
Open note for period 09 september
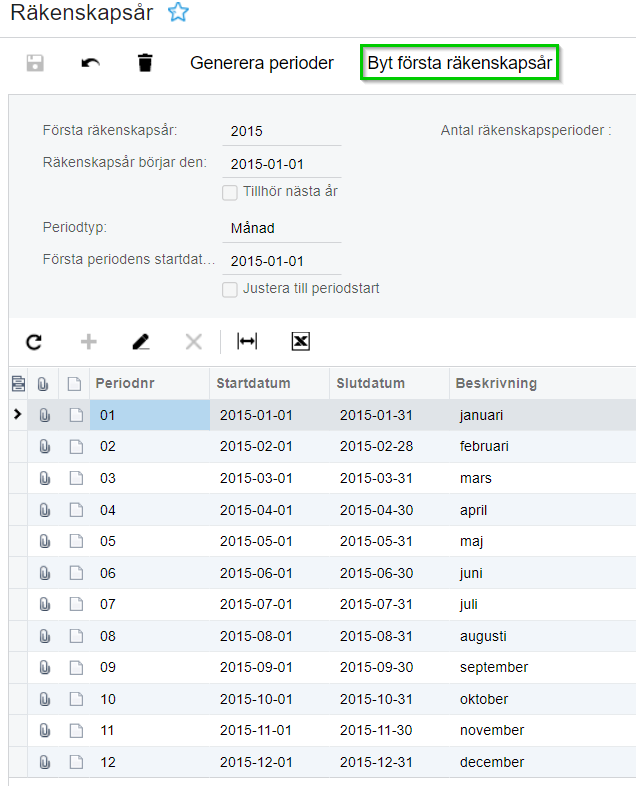(x=76, y=667)
